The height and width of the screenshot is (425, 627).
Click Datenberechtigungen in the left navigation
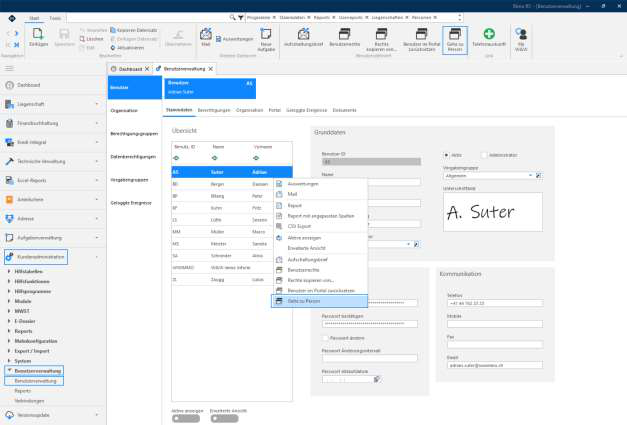pyautogui.click(x=133, y=157)
